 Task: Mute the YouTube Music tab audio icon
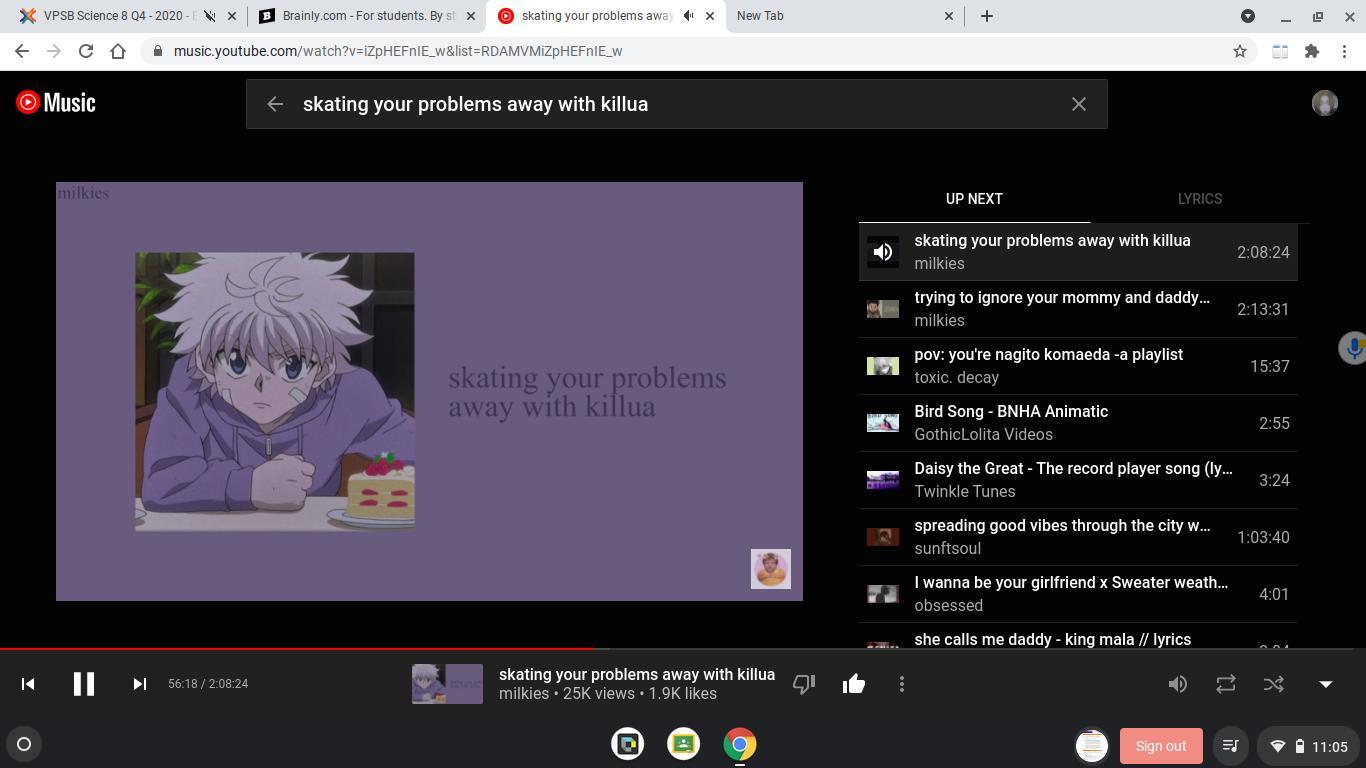tap(689, 16)
